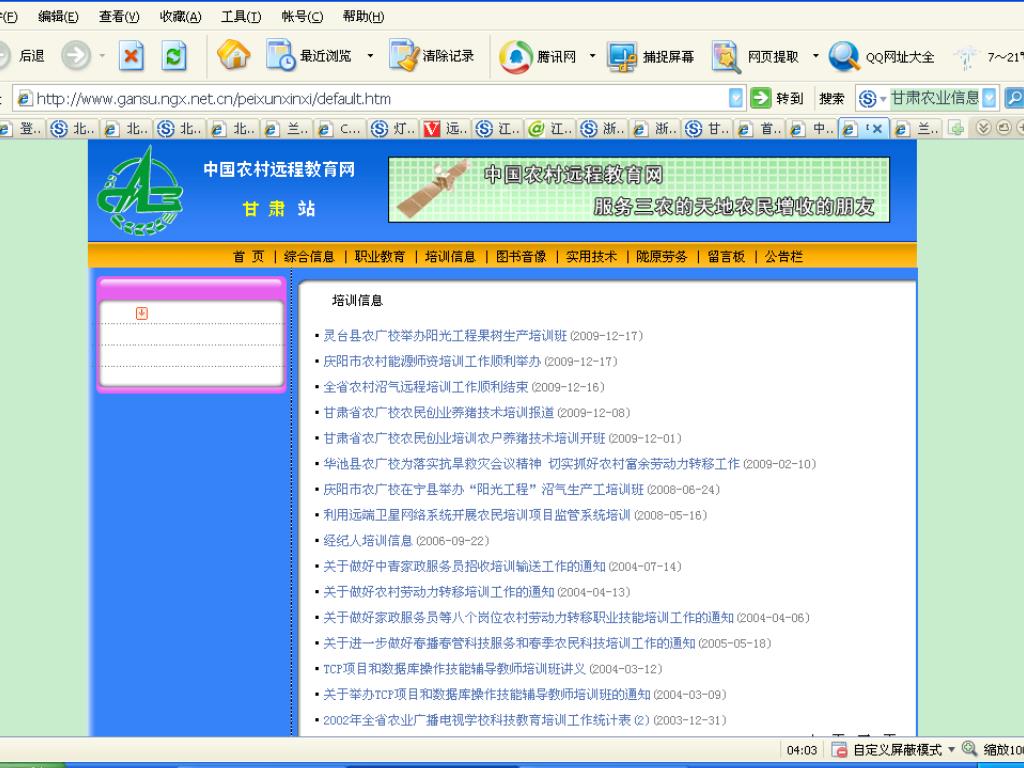Click the red download arrow in the sidebar

tap(142, 313)
